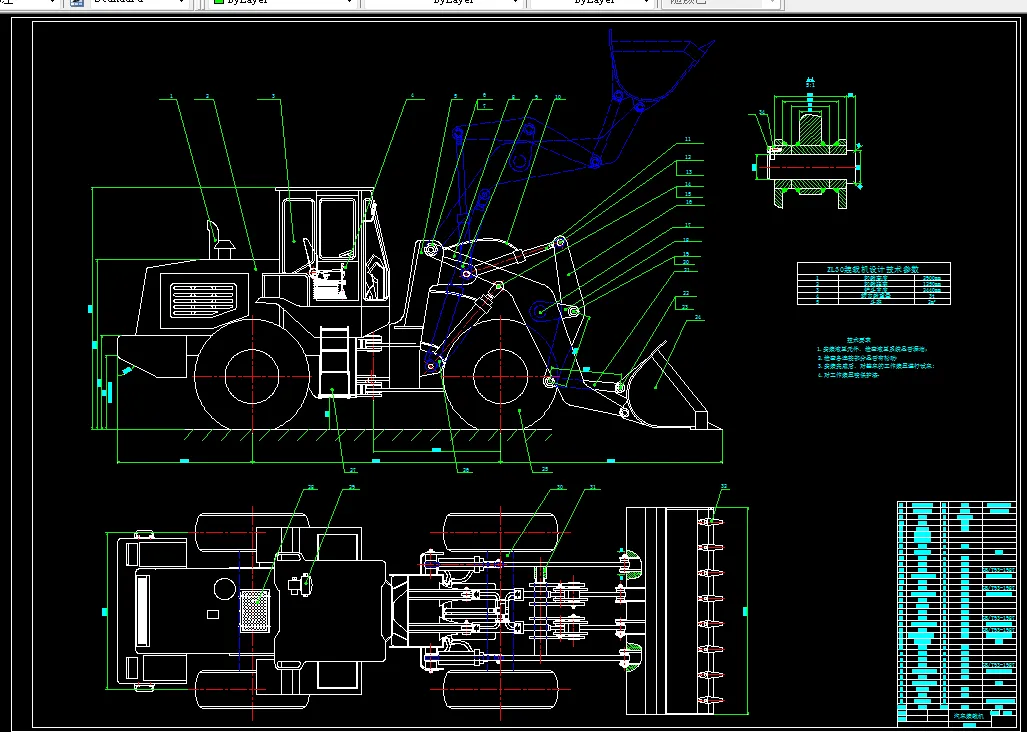Select part callout number 1
This screenshot has width=1027, height=732.
coord(171,96)
